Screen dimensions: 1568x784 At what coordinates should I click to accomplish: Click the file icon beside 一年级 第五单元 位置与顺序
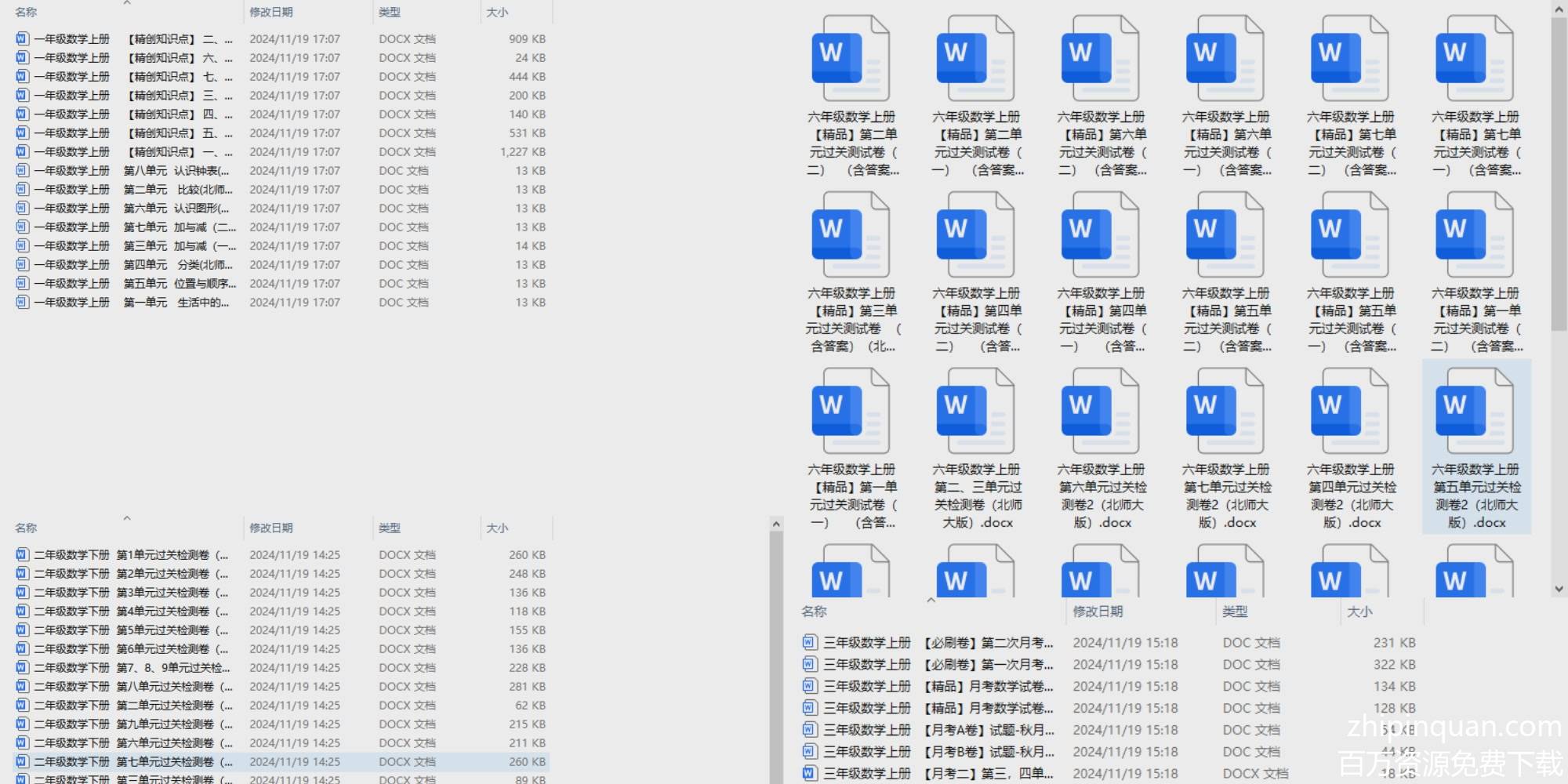click(22, 284)
